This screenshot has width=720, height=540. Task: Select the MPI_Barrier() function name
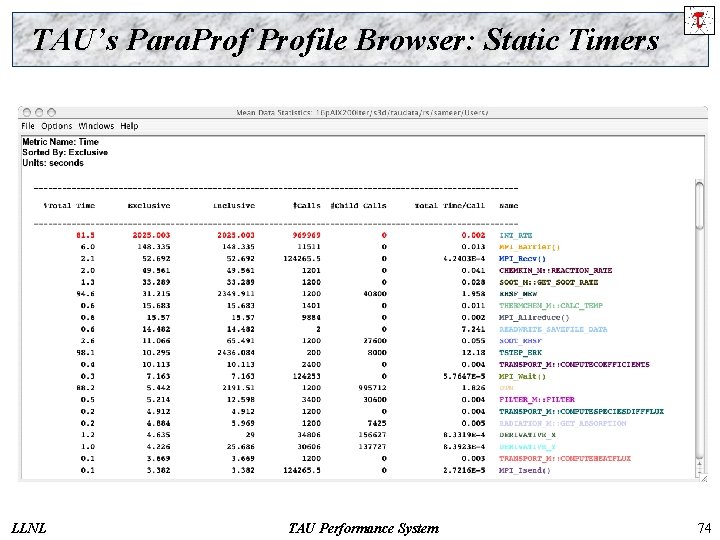pos(529,247)
